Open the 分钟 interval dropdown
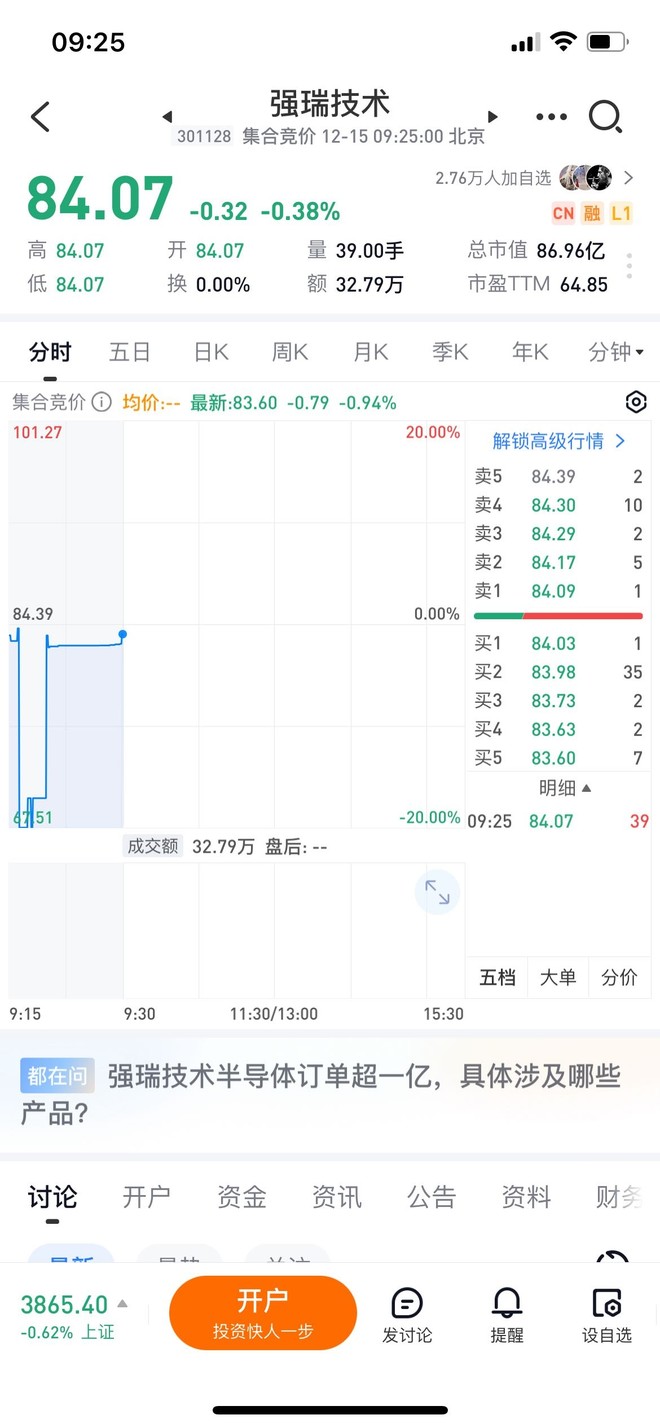 tap(614, 352)
